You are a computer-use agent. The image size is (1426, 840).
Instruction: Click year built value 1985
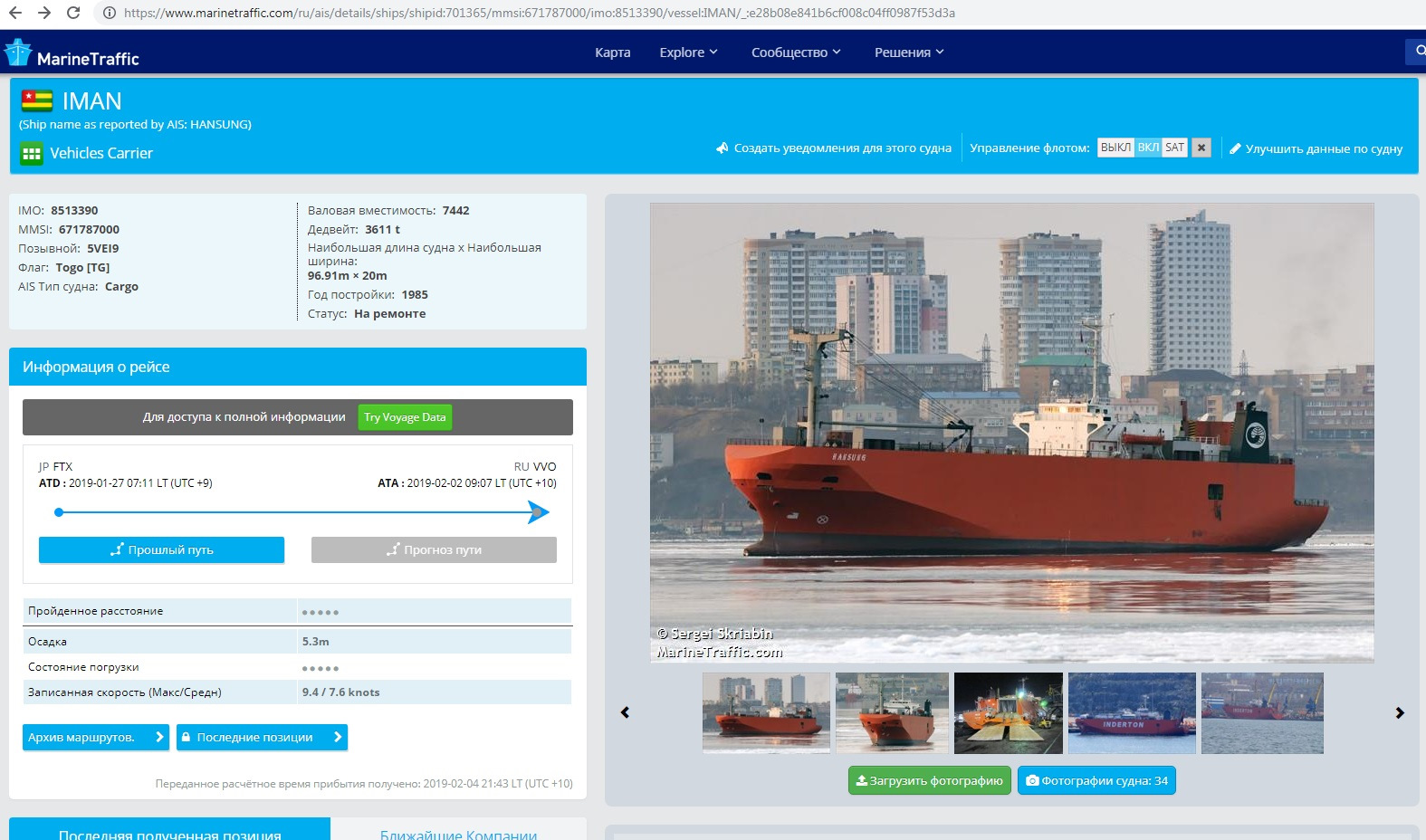(x=415, y=294)
